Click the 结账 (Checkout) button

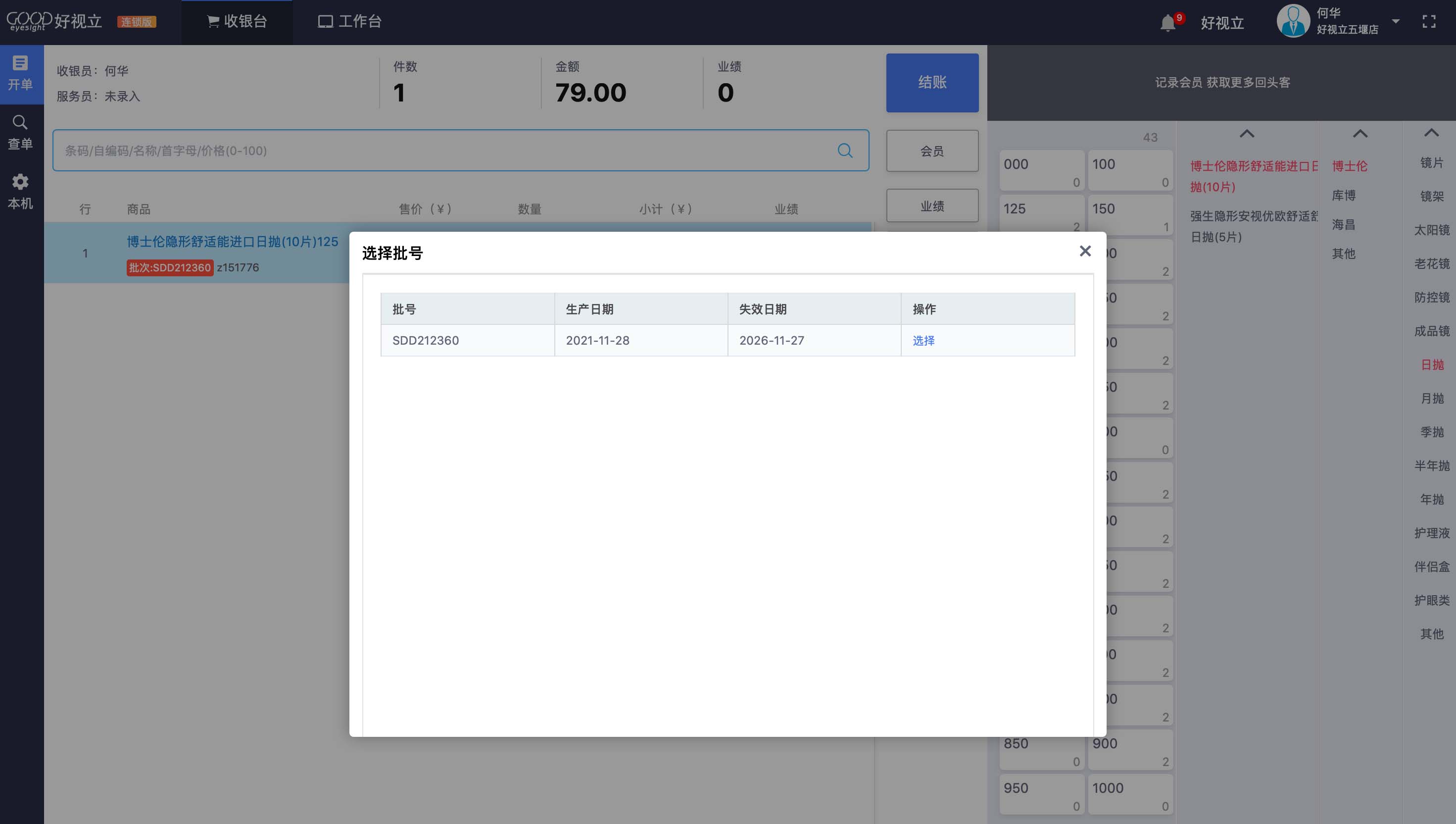[933, 82]
